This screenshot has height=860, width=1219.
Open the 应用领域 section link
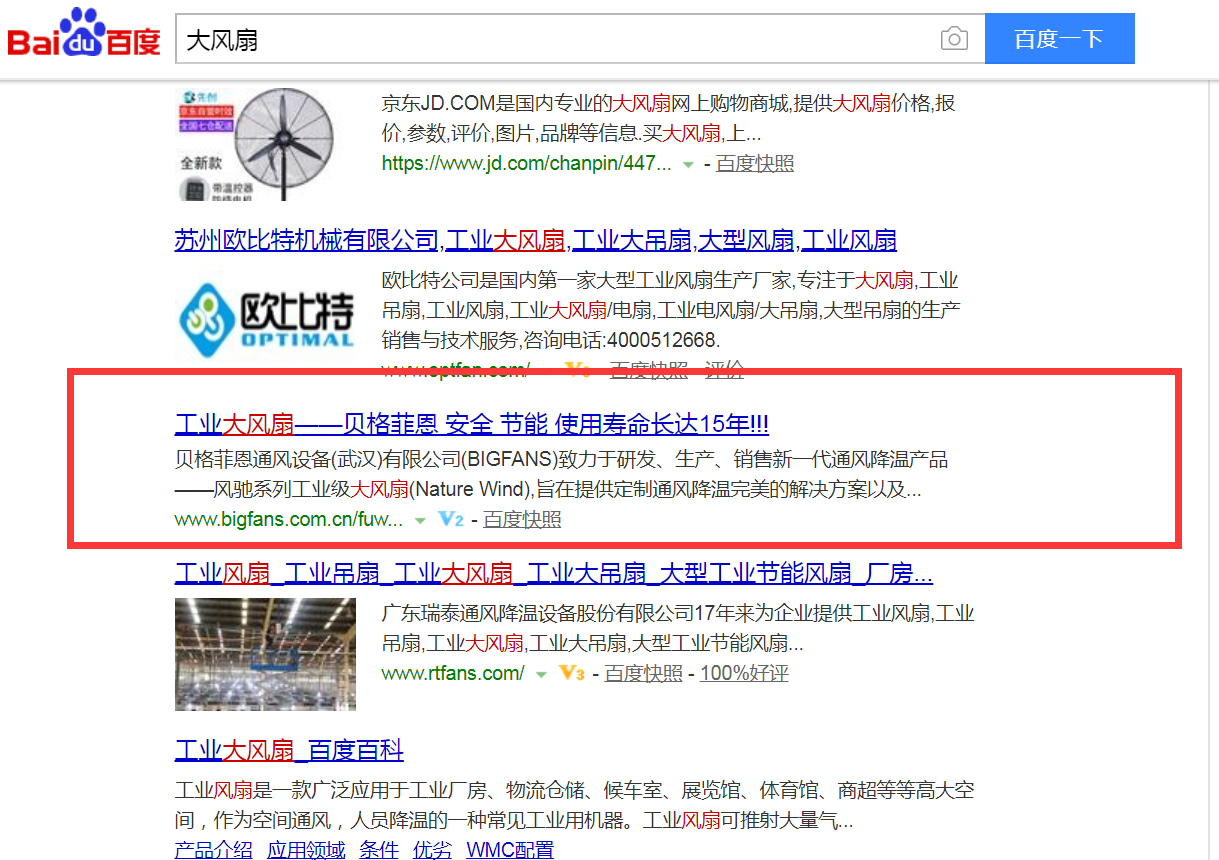click(306, 850)
